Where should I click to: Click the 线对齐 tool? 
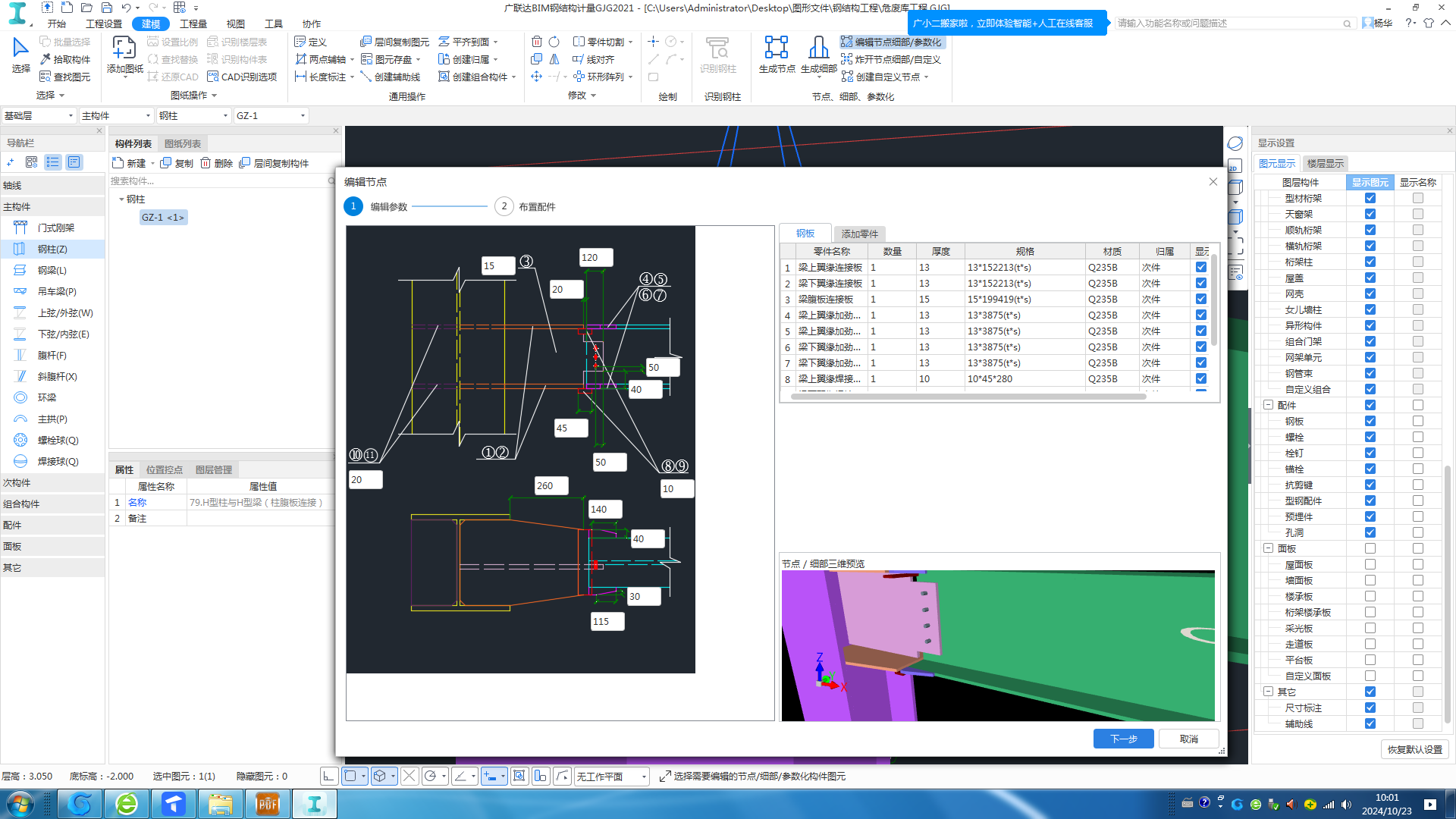coord(594,59)
